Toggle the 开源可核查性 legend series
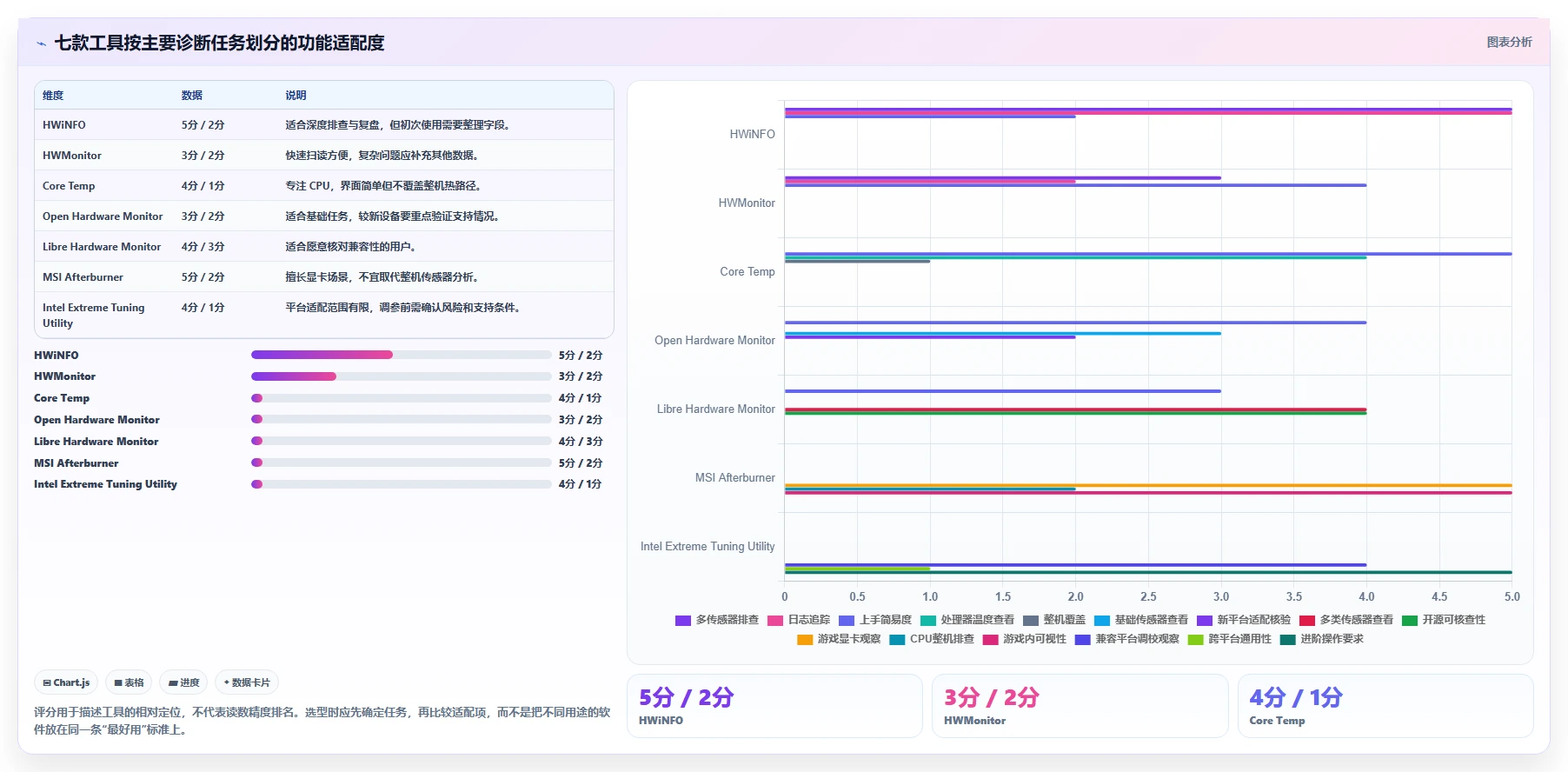Screen dimensions: 1568x772 (1444, 620)
